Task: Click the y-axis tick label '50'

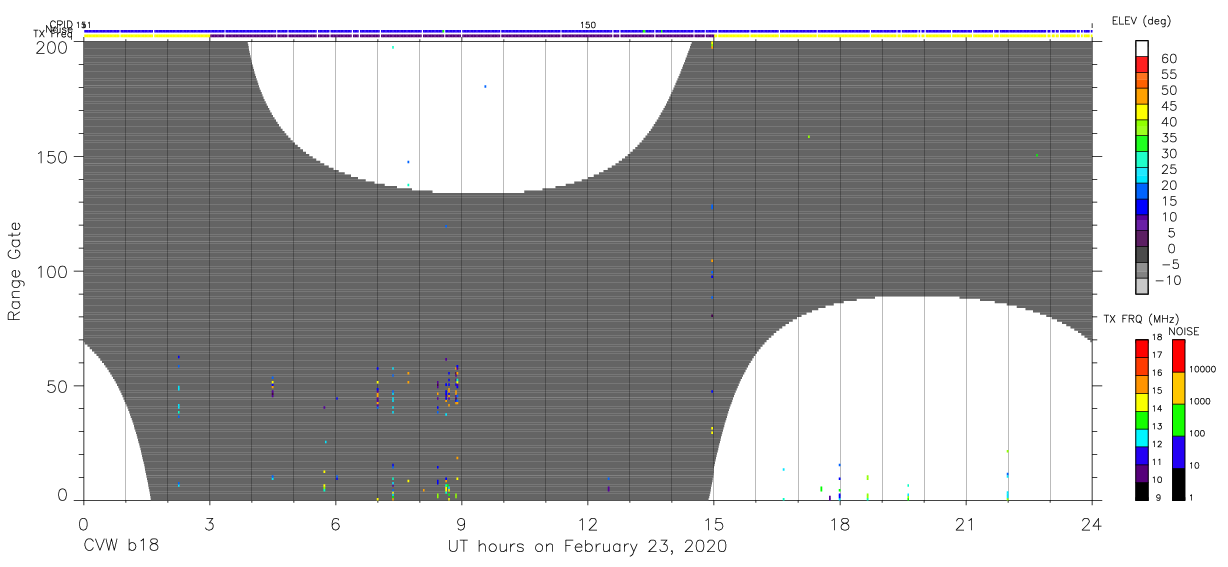Action: 57,385
